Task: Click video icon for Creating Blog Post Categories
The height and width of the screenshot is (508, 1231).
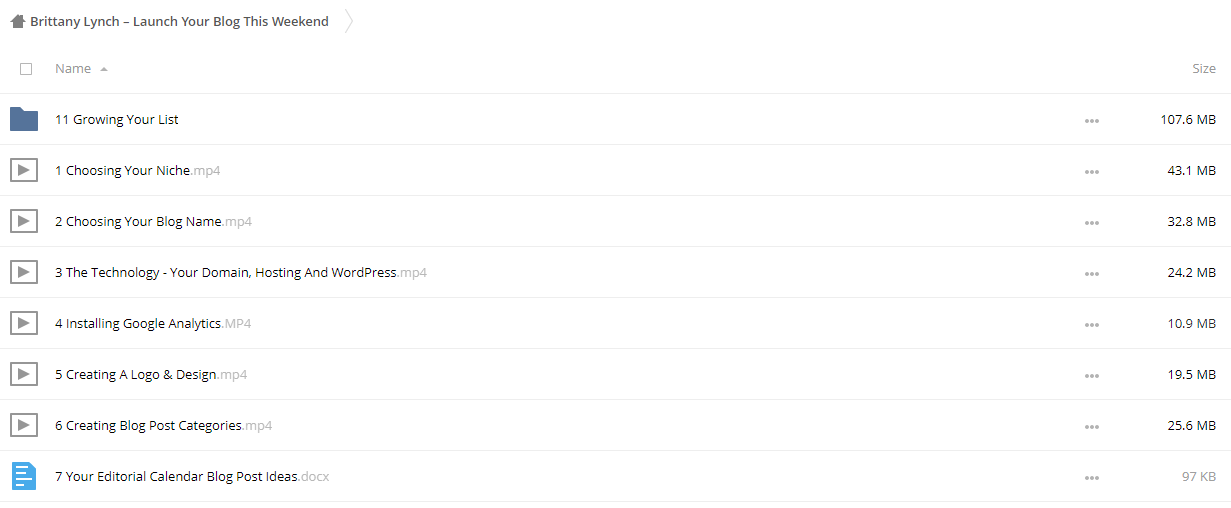Action: point(24,425)
